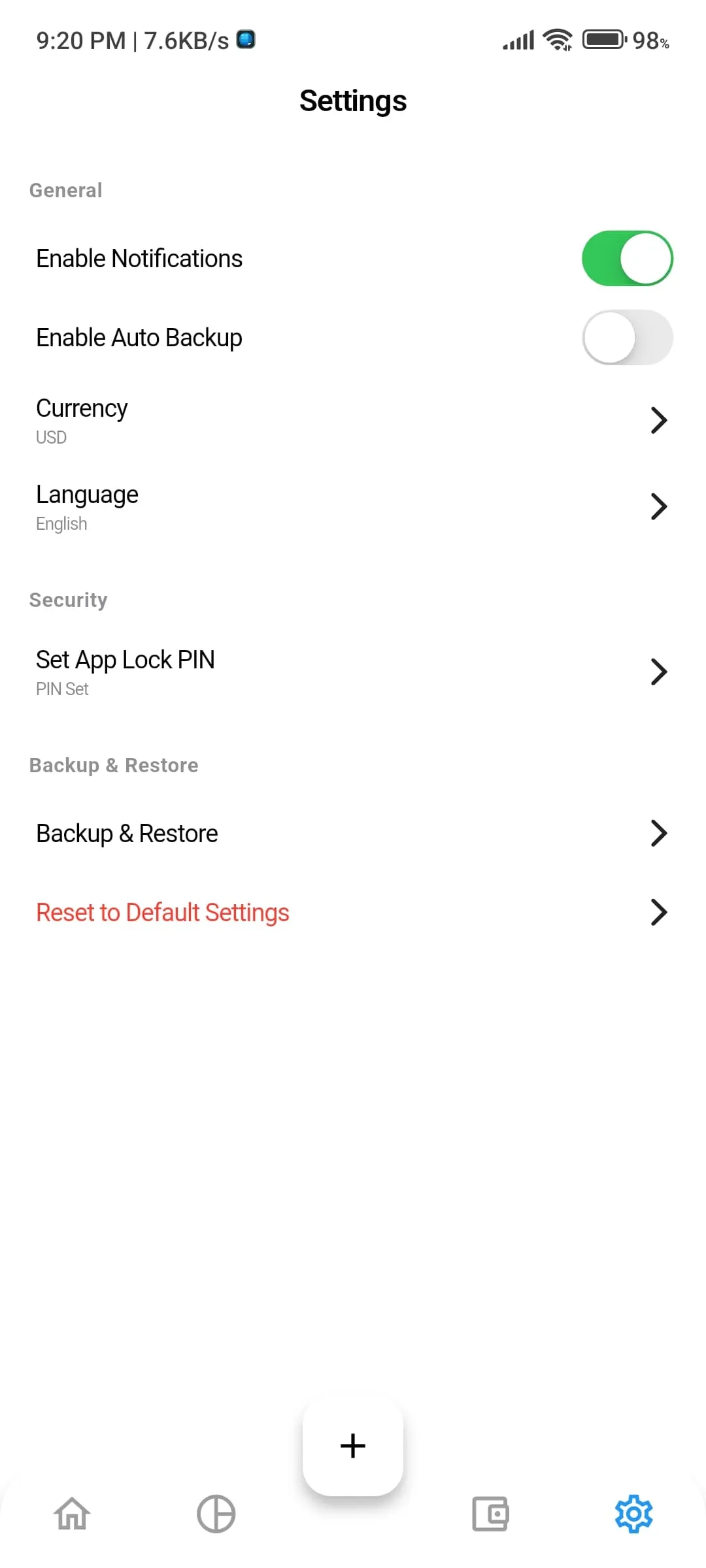
Task: Open the wallet tab icon
Action: tap(490, 1513)
